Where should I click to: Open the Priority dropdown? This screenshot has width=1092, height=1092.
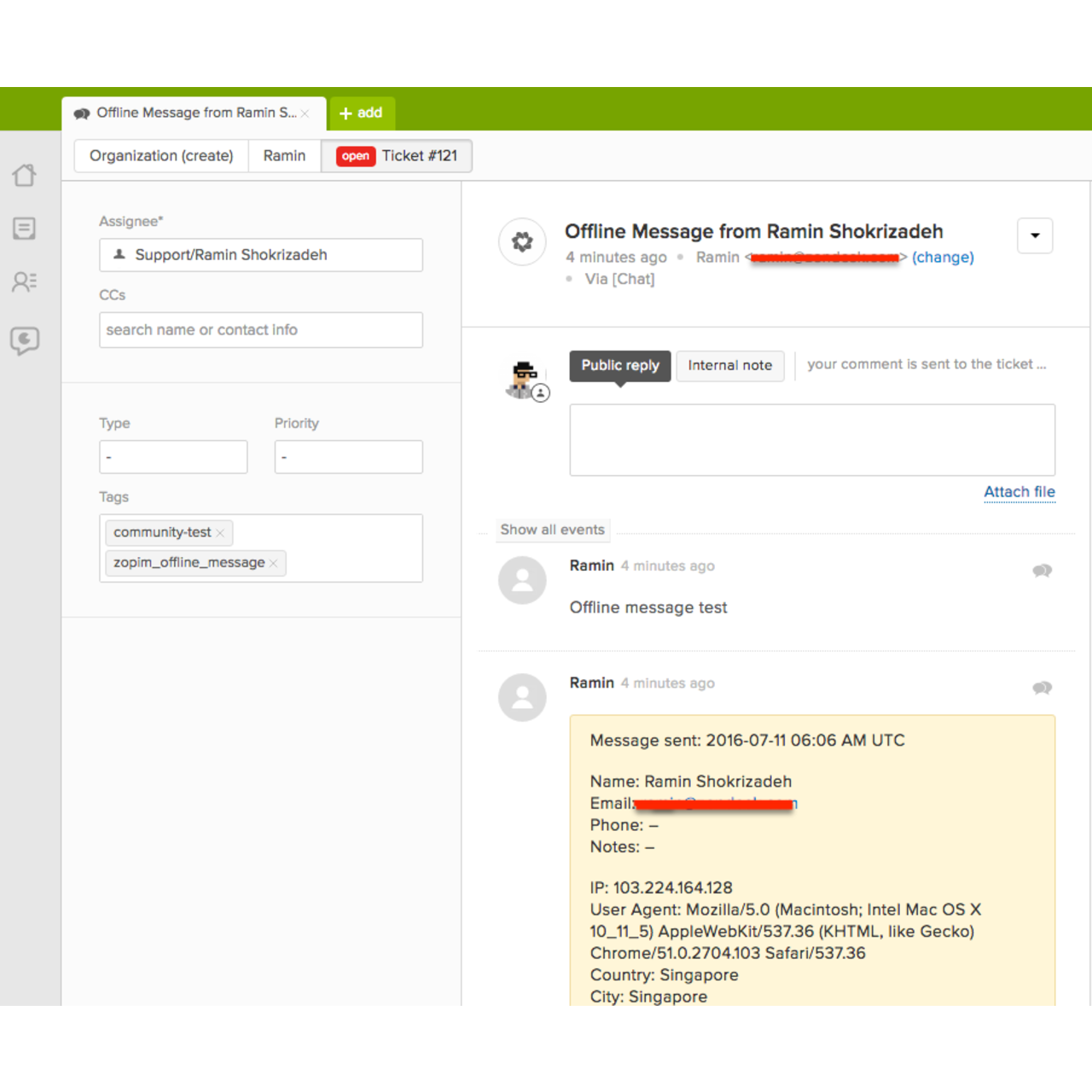(348, 457)
